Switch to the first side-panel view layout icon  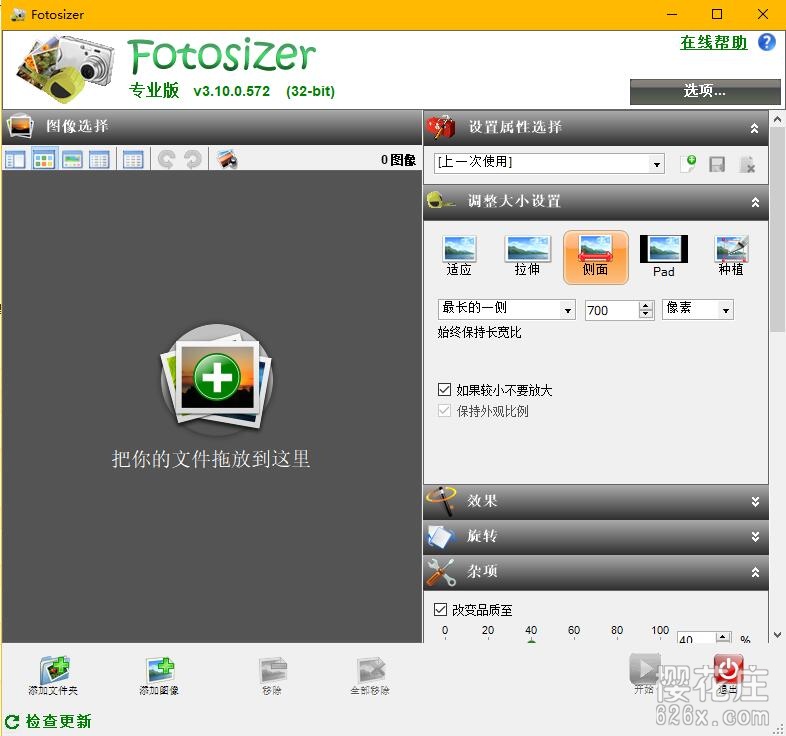(x=15, y=160)
